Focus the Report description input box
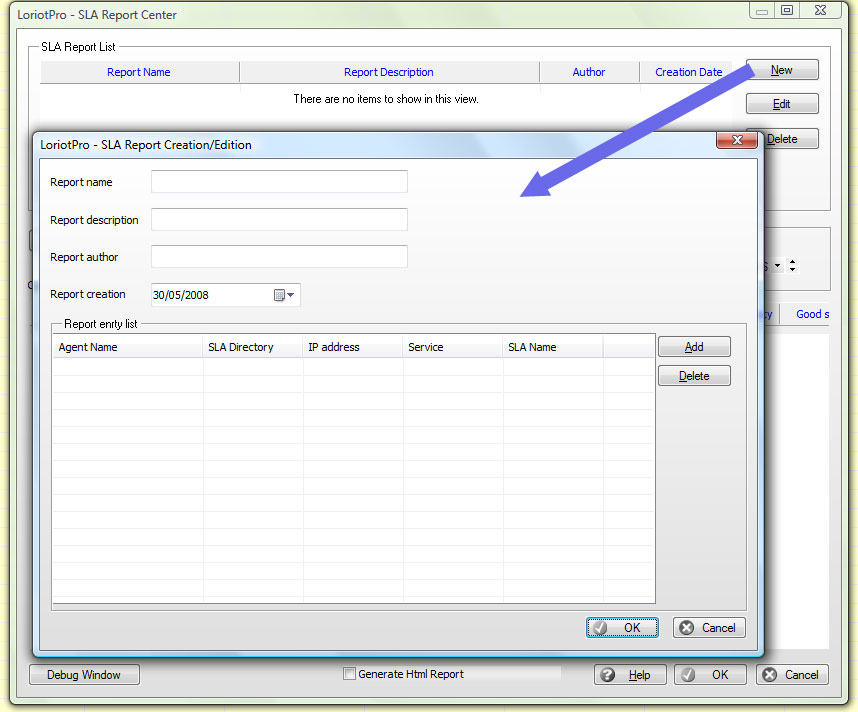This screenshot has height=712, width=858. (x=279, y=220)
